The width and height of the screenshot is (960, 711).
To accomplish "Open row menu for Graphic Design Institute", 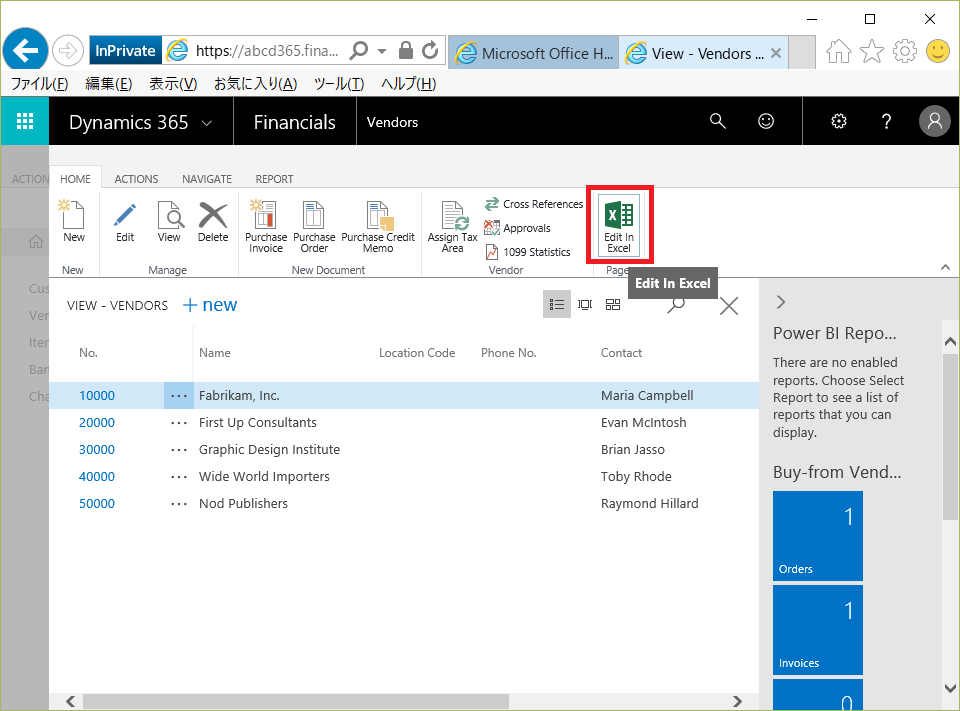I will pos(179,450).
